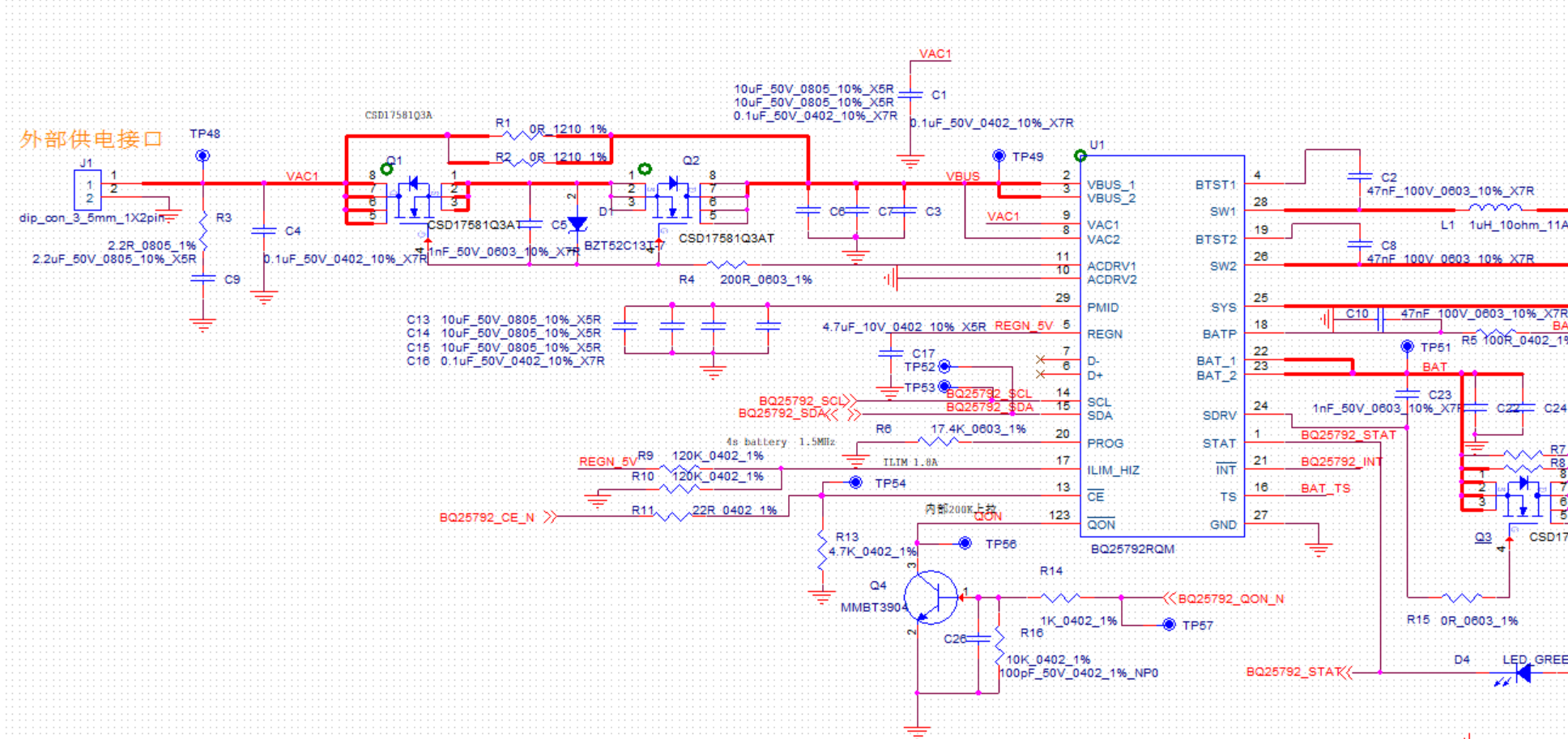
Task: Select the R14 resistor symbol
Action: pos(1059,598)
